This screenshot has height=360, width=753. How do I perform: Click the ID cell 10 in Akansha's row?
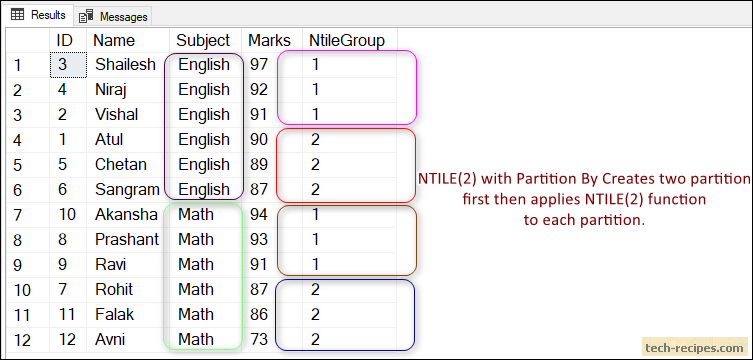(68, 215)
